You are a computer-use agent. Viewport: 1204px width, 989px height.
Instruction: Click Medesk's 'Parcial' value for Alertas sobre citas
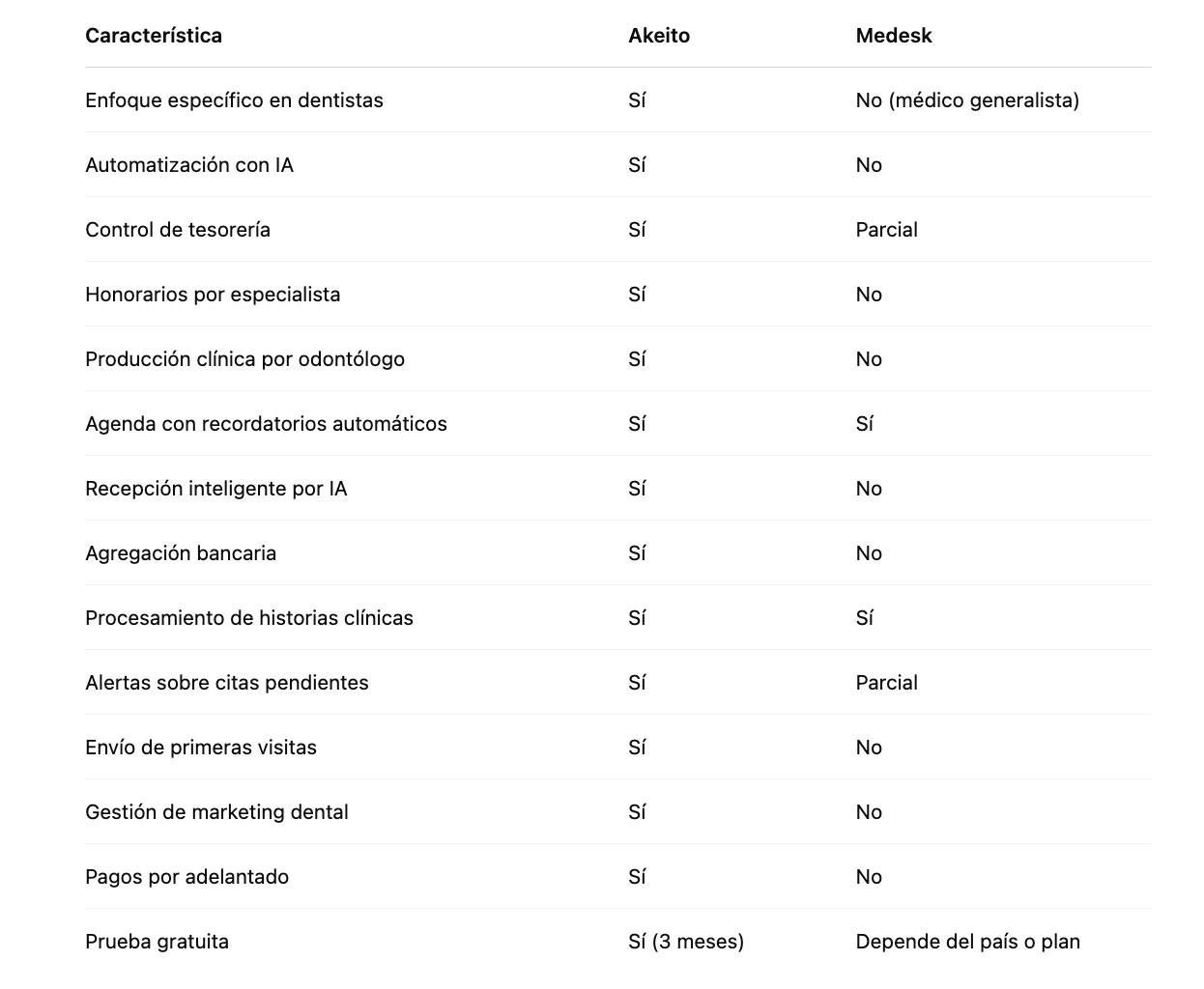pos(886,683)
